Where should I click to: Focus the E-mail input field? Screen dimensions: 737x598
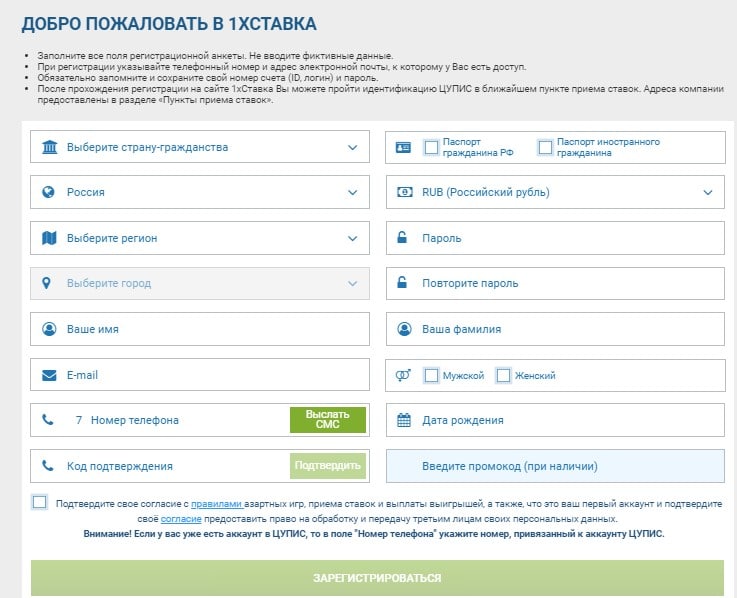pos(200,375)
